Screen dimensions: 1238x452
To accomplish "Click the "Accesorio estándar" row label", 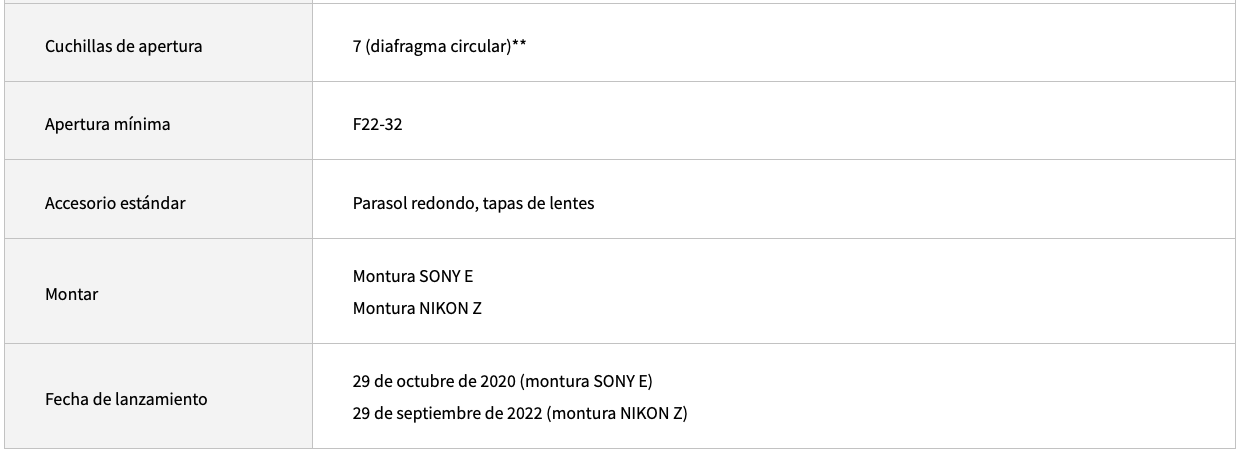I will (115, 203).
